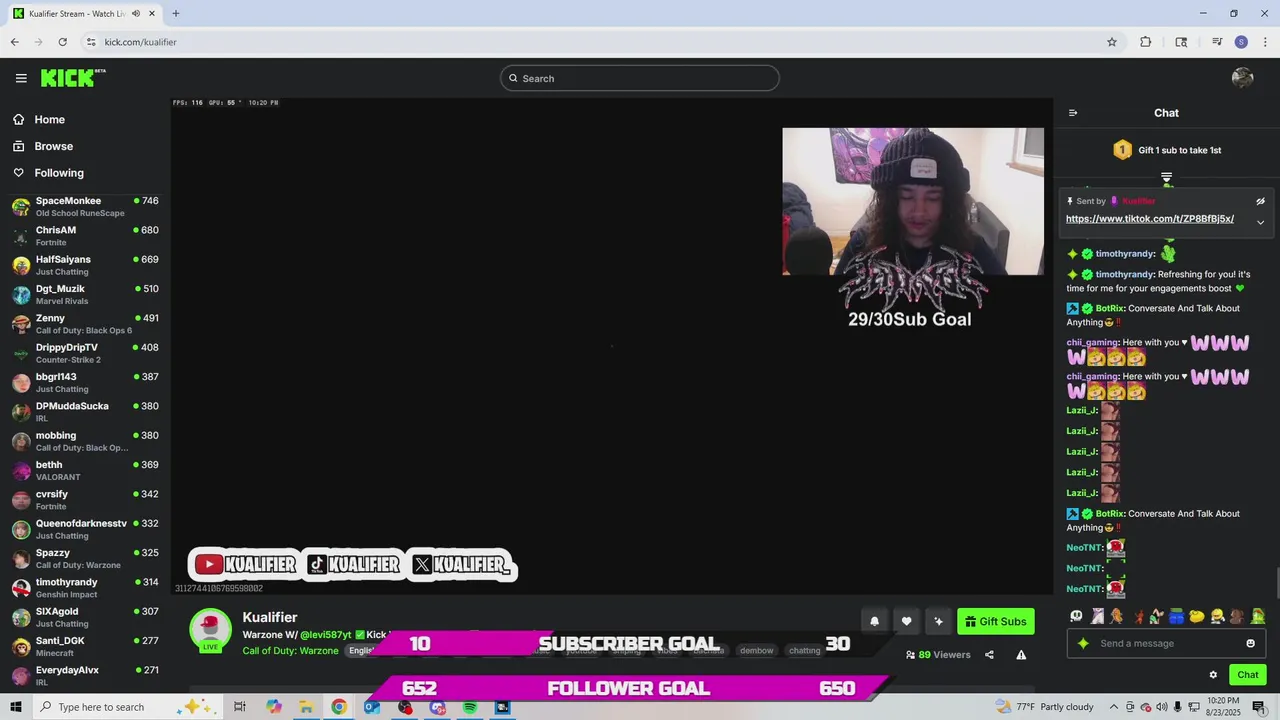The width and height of the screenshot is (1280, 720).
Task: Hide the pinned message
Action: pyautogui.click(x=1260, y=201)
